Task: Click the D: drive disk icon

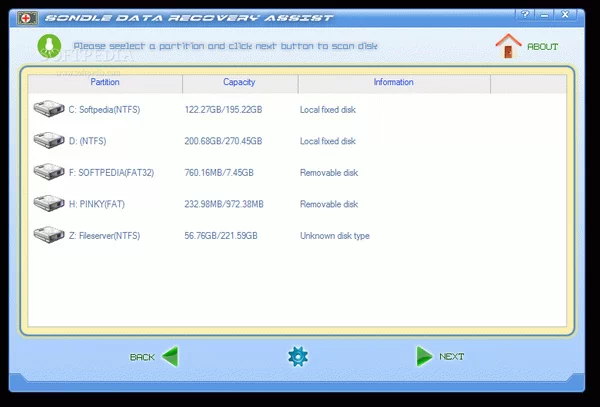Action: [x=48, y=140]
